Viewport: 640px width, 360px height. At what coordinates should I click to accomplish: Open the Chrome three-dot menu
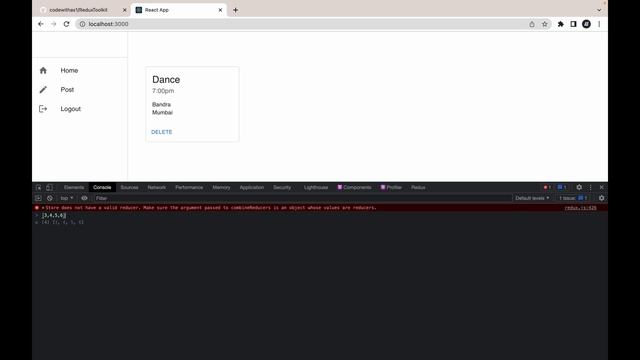599,24
